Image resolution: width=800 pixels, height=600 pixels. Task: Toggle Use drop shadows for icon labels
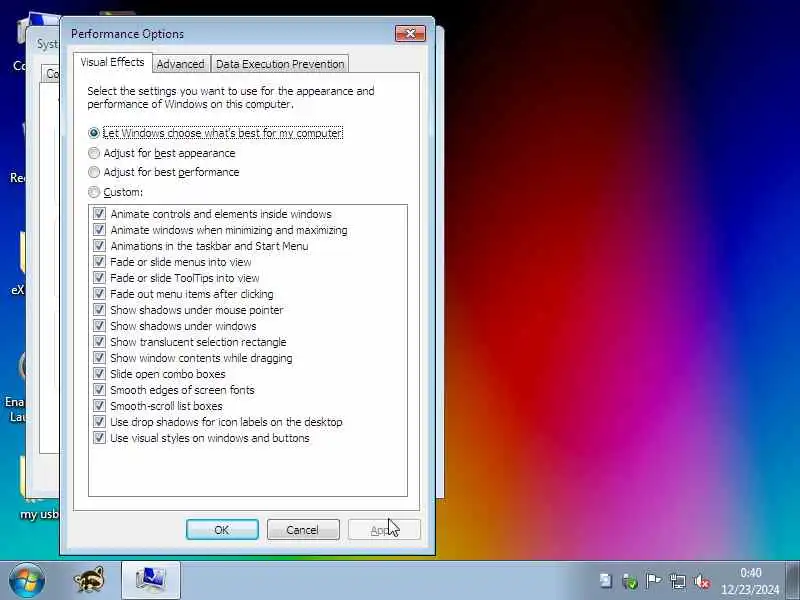99,422
